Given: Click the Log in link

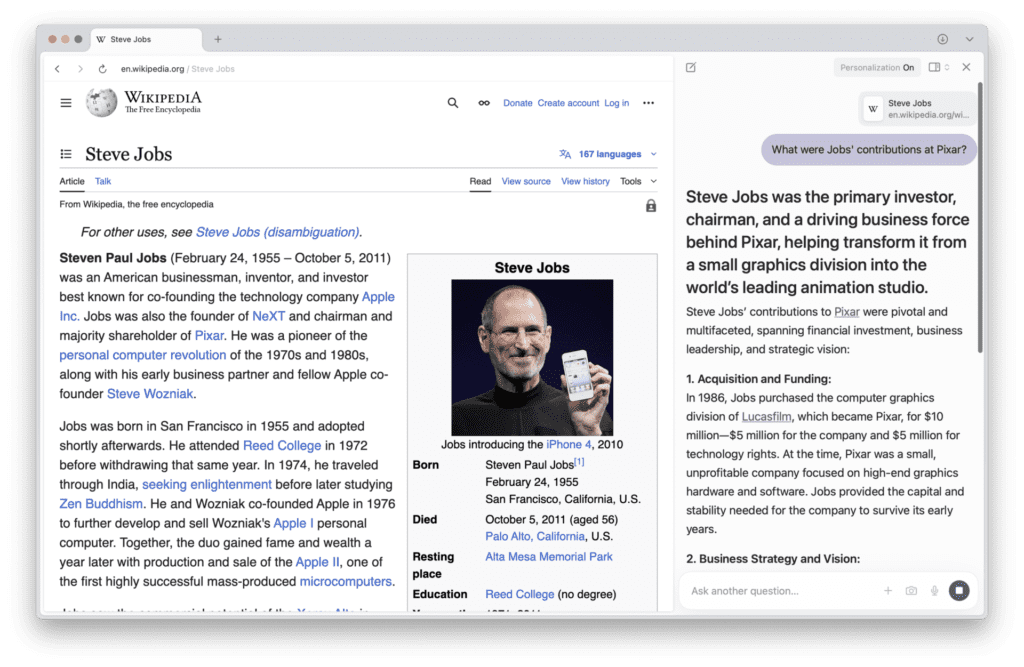Looking at the screenshot, I should (616, 103).
